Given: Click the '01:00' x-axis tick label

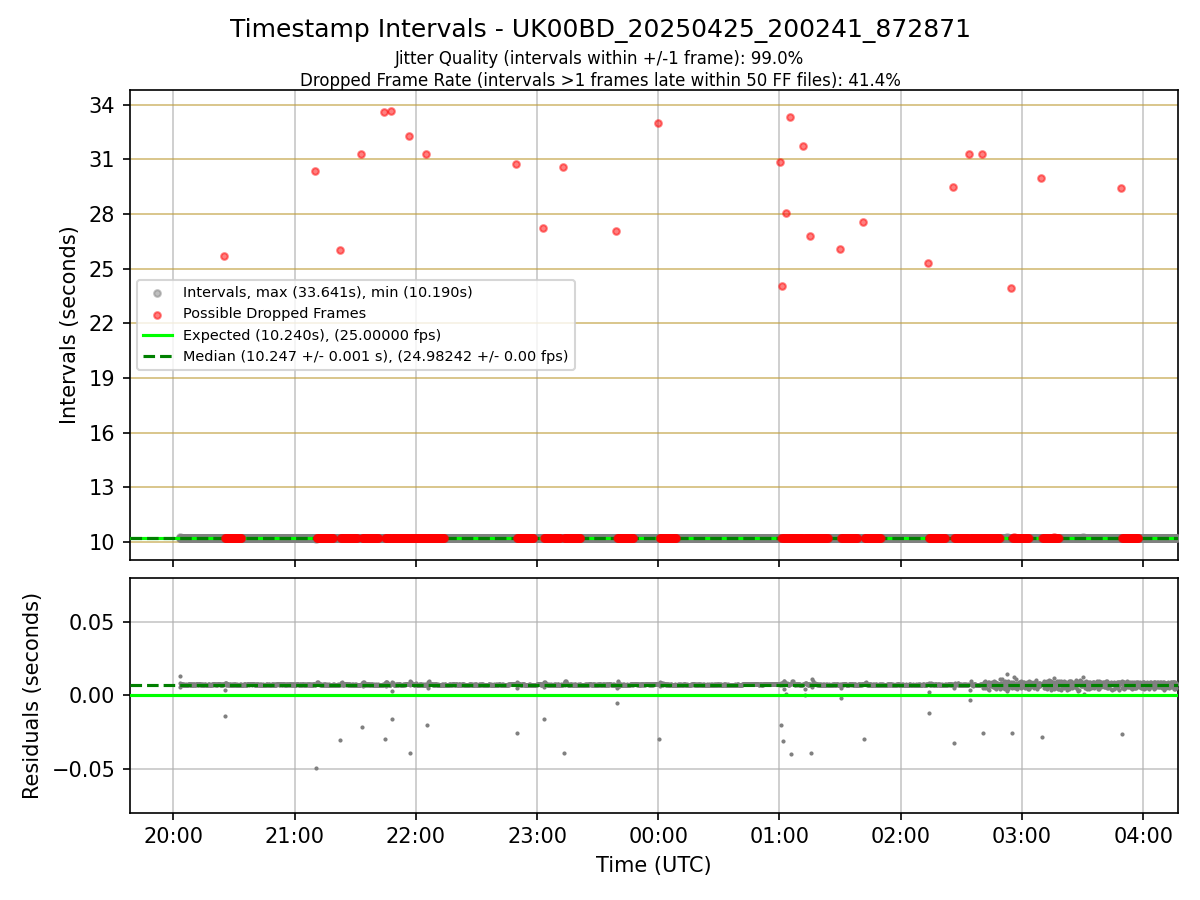Looking at the screenshot, I should (779, 834).
